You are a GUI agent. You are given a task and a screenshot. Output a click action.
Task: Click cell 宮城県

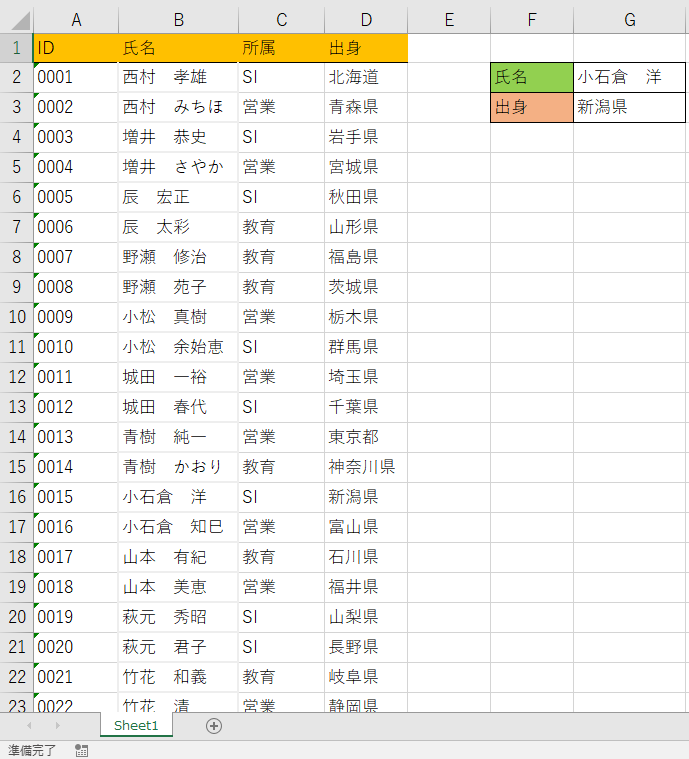(x=366, y=167)
